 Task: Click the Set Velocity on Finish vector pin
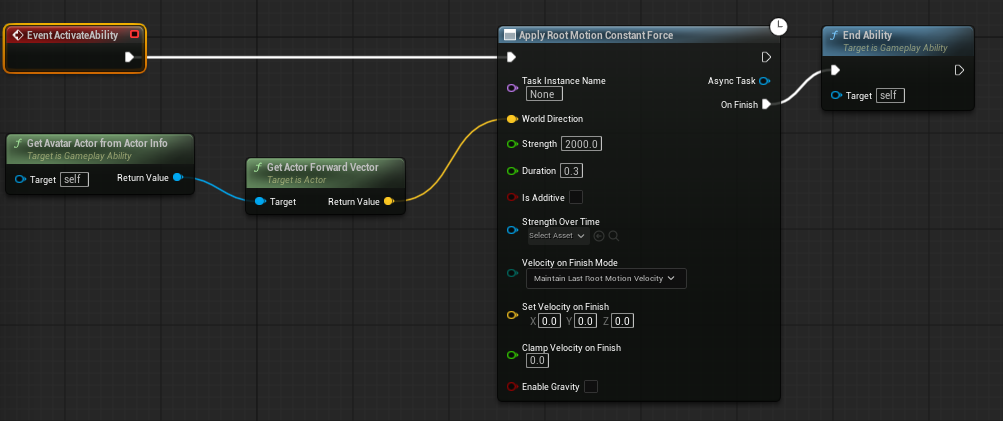512,315
